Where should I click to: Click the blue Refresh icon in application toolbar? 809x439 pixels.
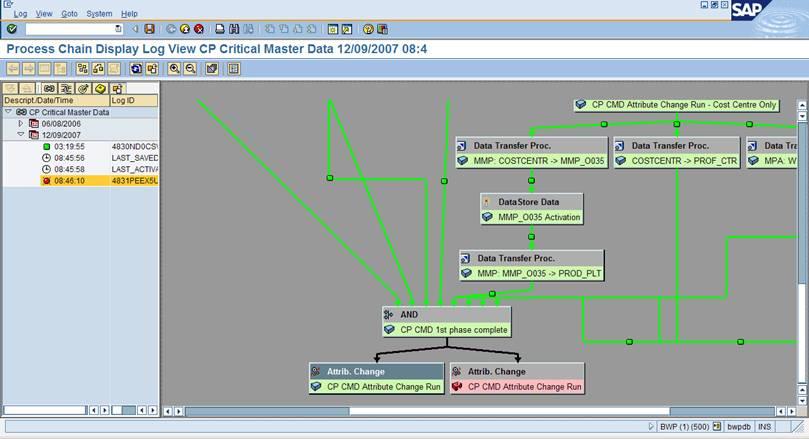[x=136, y=69]
